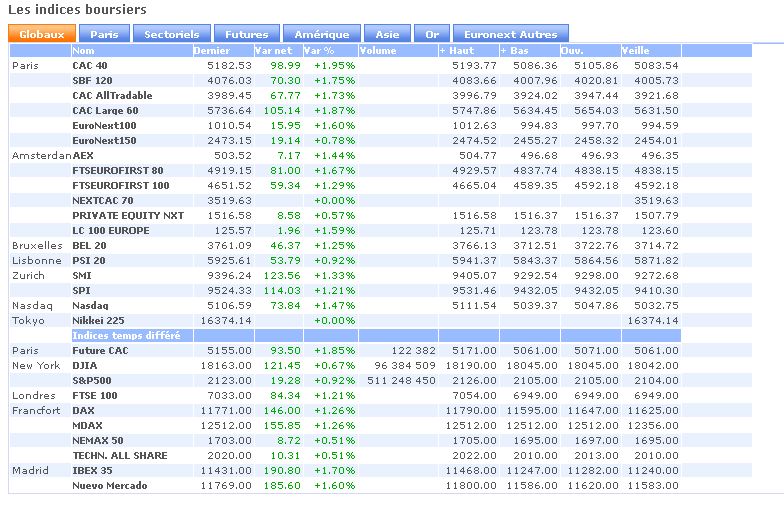
Task: Open the IBEX 35 index
Action: [92, 470]
